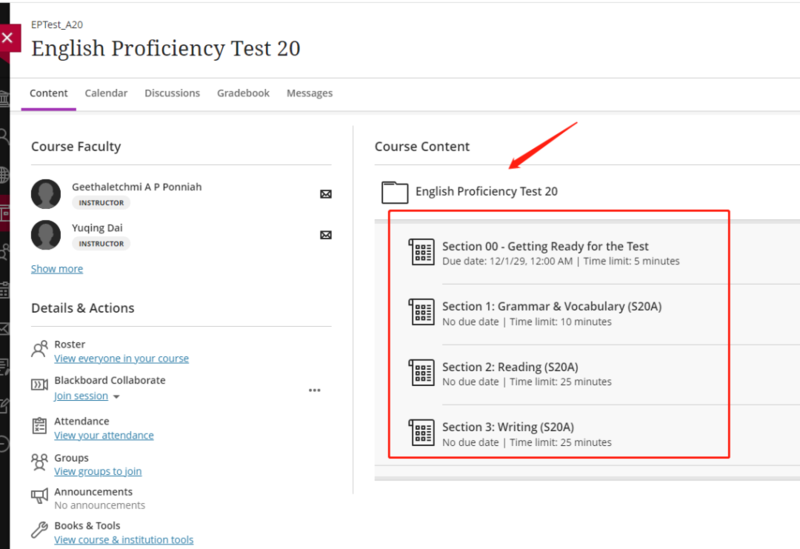
Task: Switch to the Calendar tab
Action: (106, 93)
